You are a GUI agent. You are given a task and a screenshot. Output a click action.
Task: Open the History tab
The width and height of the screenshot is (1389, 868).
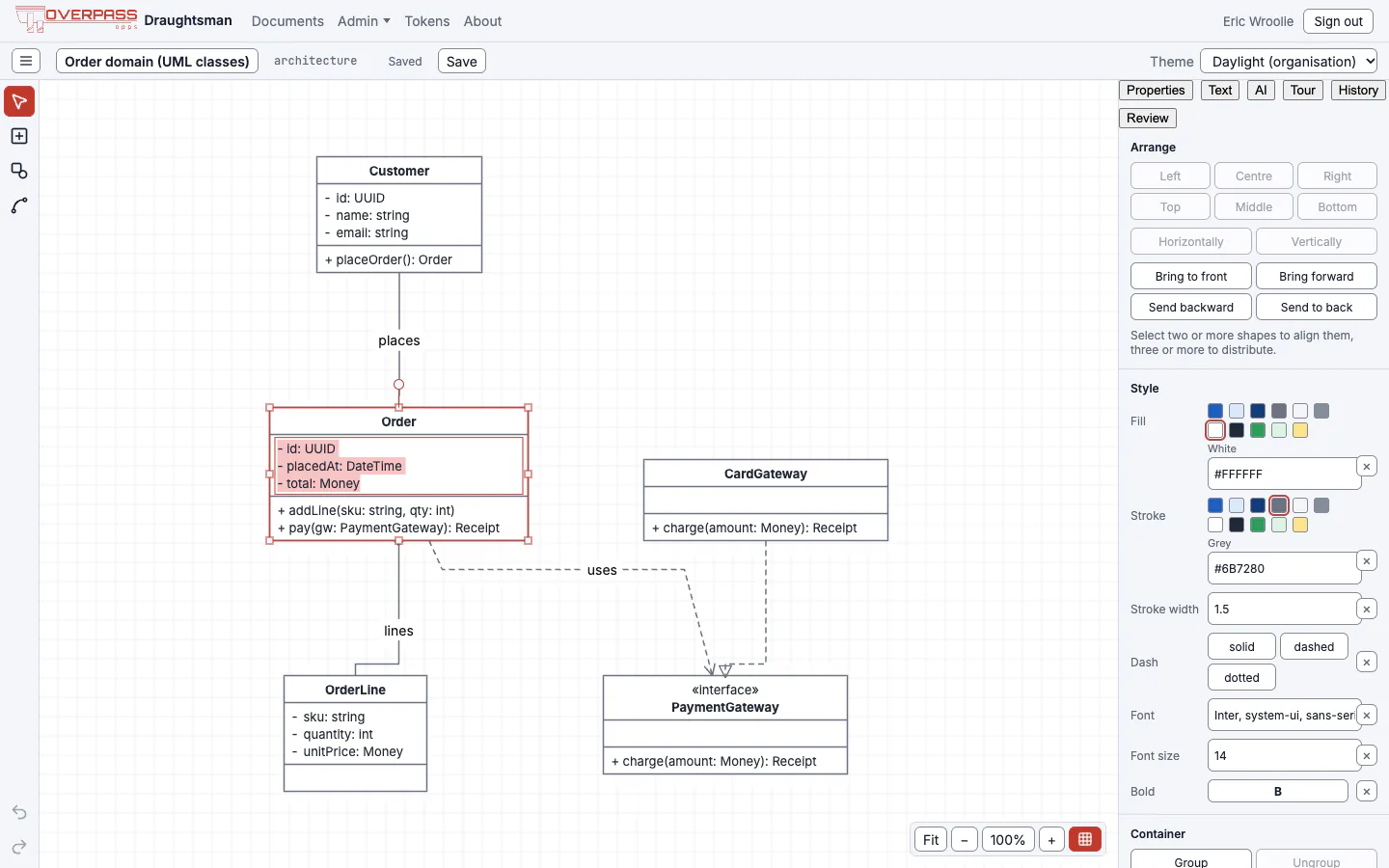1358,90
